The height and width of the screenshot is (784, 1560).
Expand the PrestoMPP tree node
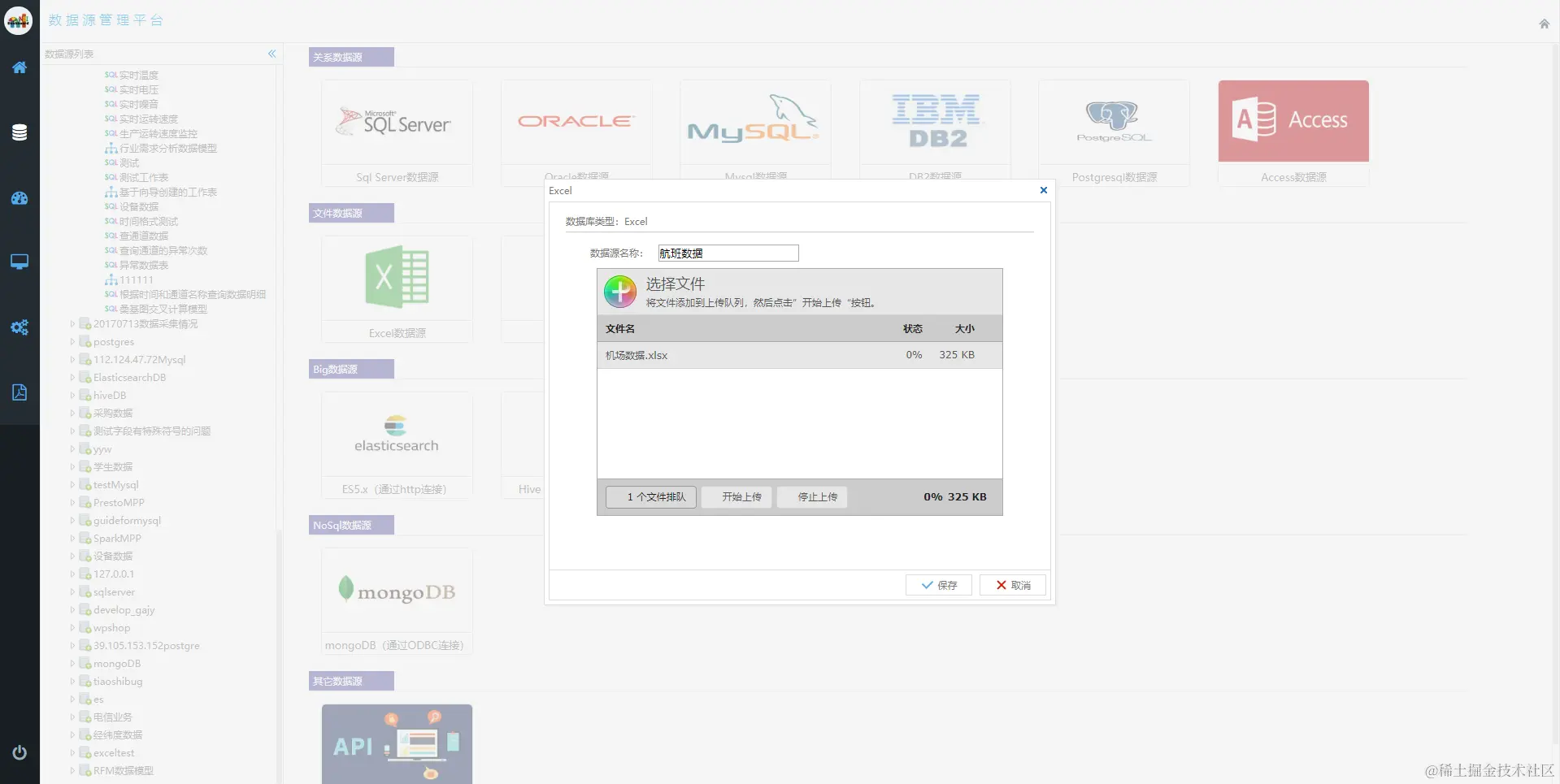point(72,503)
